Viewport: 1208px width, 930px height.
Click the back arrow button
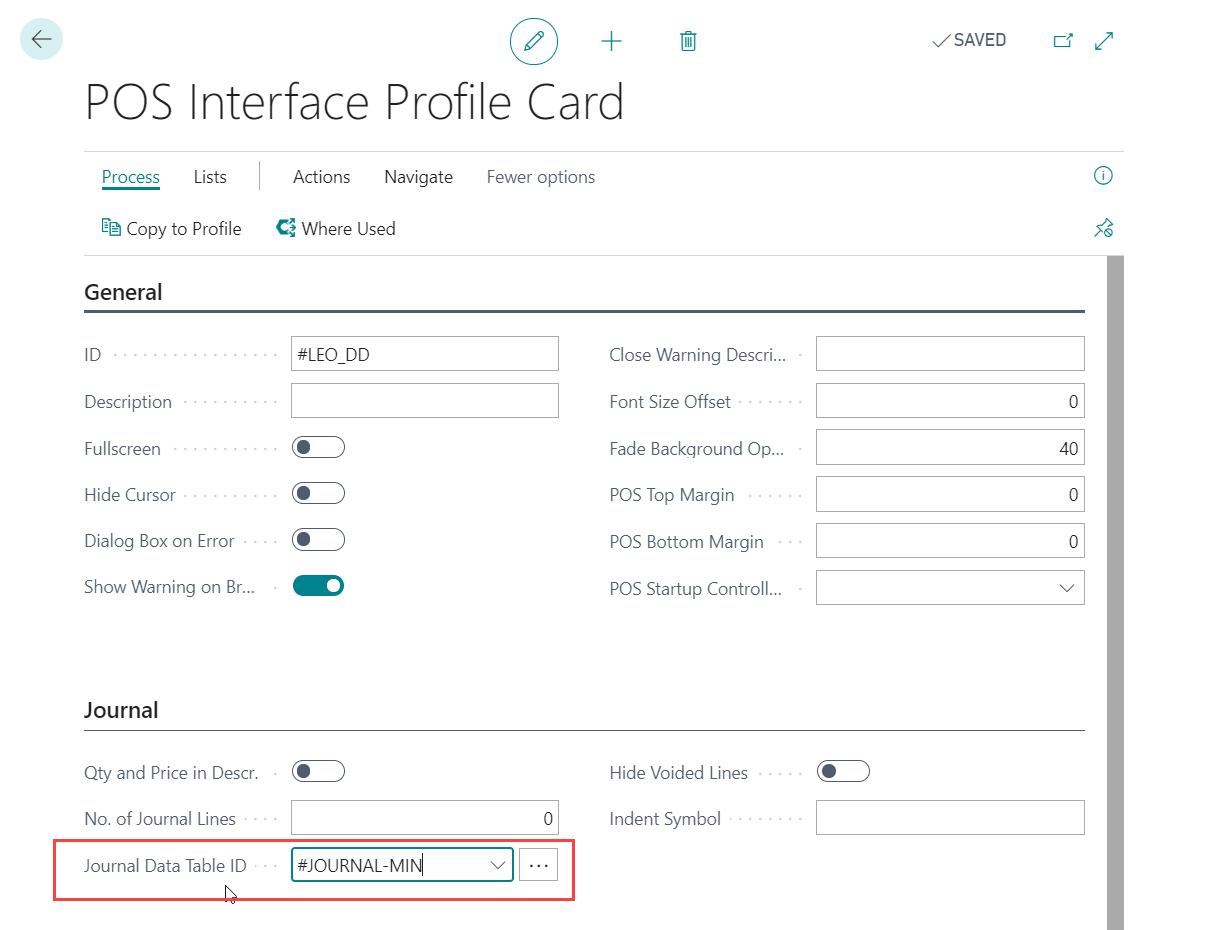point(41,40)
